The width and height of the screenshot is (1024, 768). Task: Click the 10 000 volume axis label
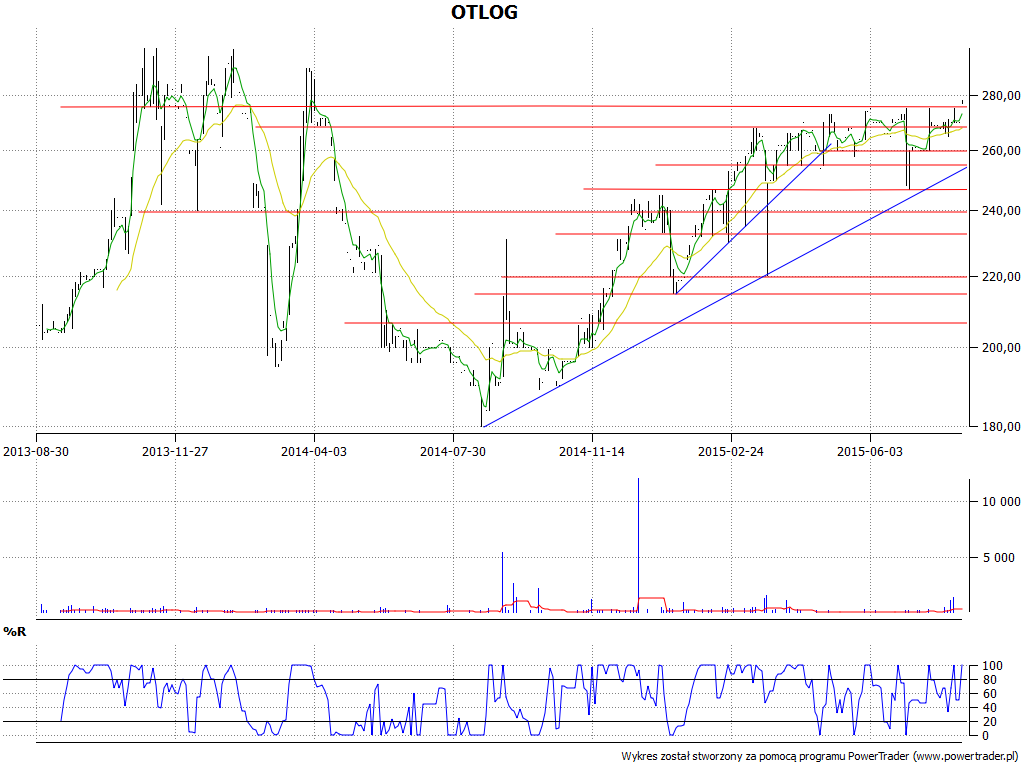click(1000, 502)
